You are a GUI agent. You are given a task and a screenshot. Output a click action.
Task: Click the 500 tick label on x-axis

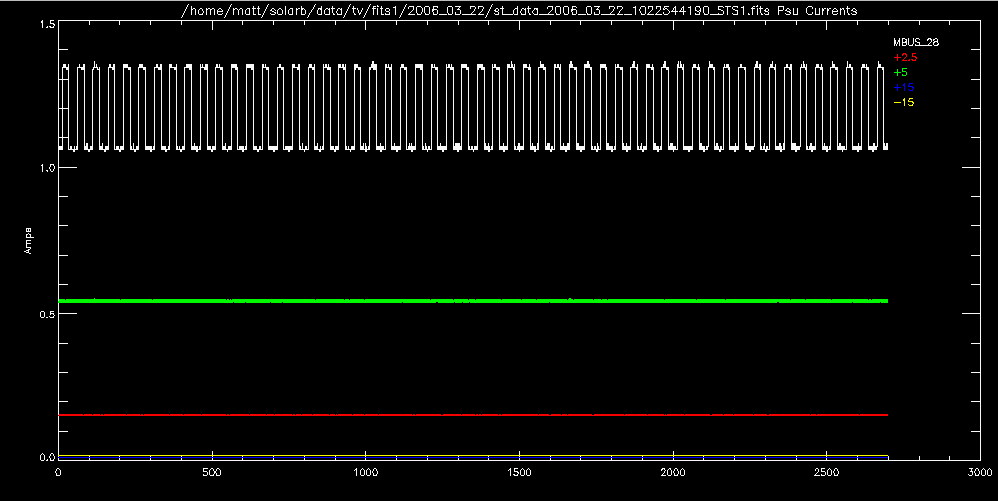(212, 471)
